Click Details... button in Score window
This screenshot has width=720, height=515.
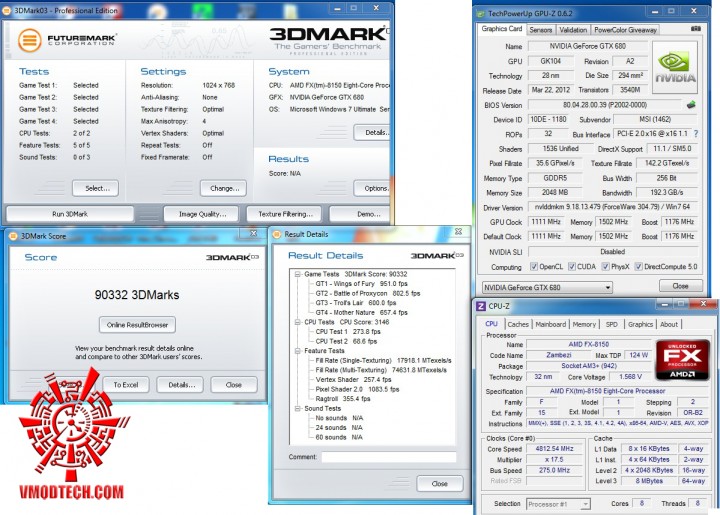click(180, 385)
